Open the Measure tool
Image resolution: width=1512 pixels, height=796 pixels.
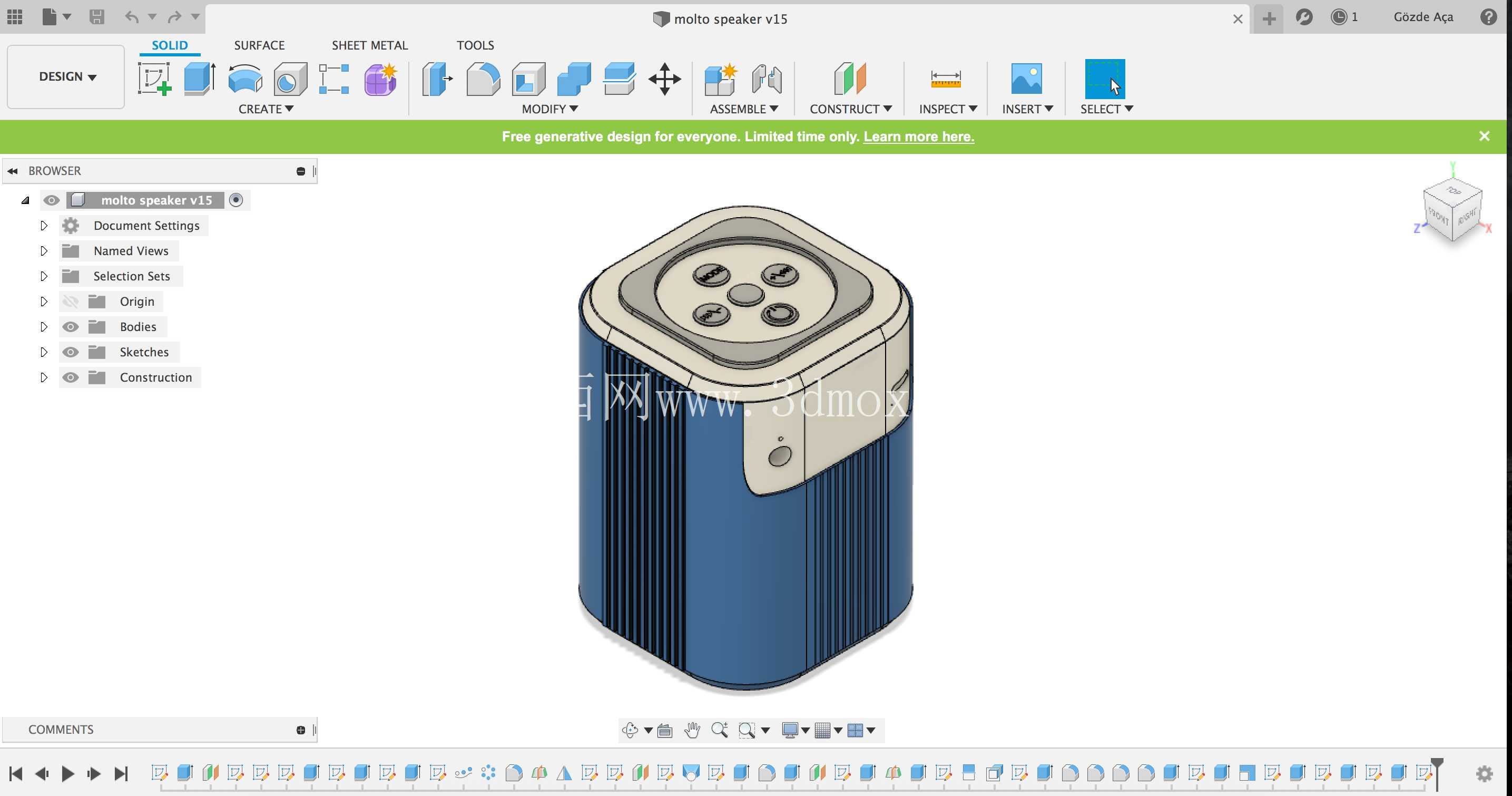click(x=946, y=79)
